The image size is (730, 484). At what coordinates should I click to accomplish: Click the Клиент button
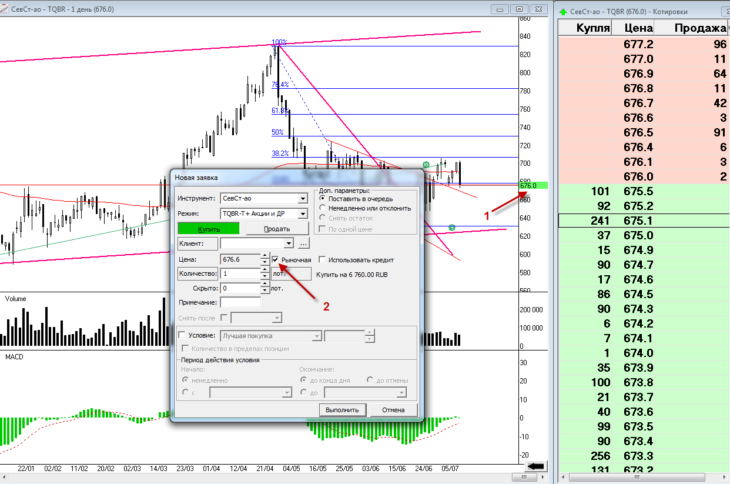click(x=197, y=243)
